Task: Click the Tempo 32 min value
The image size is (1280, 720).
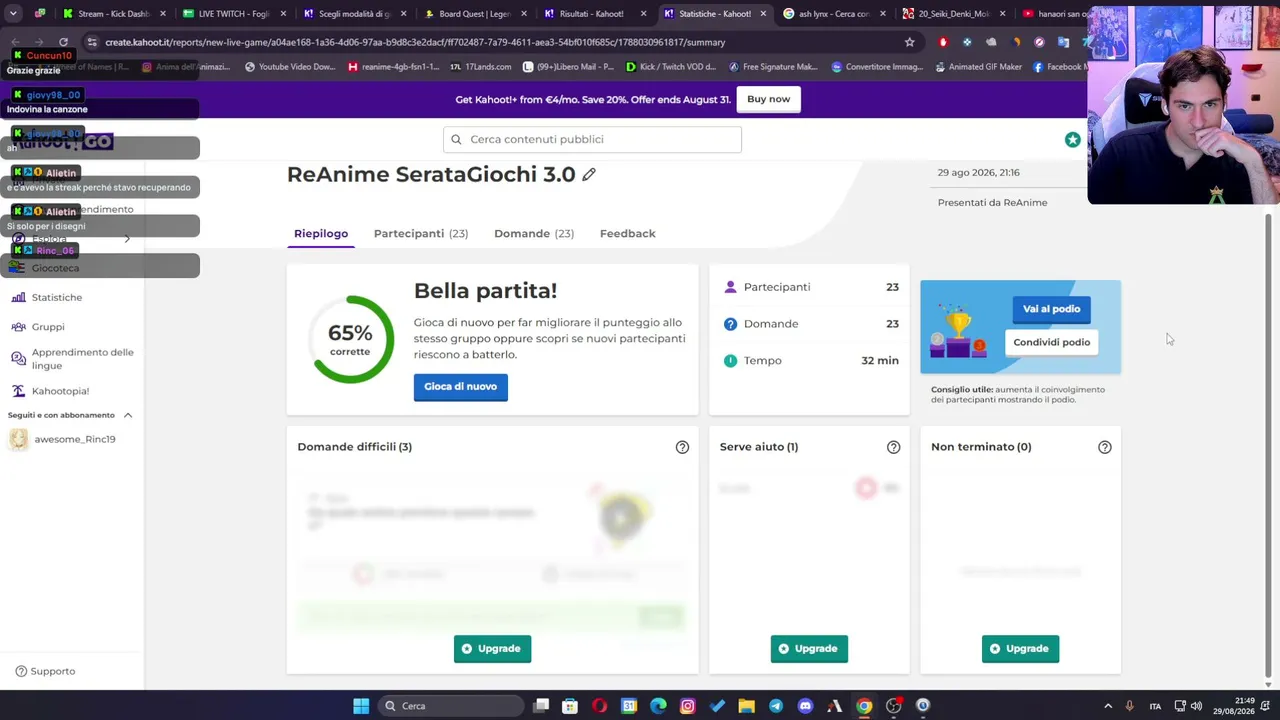Action: 880,361
